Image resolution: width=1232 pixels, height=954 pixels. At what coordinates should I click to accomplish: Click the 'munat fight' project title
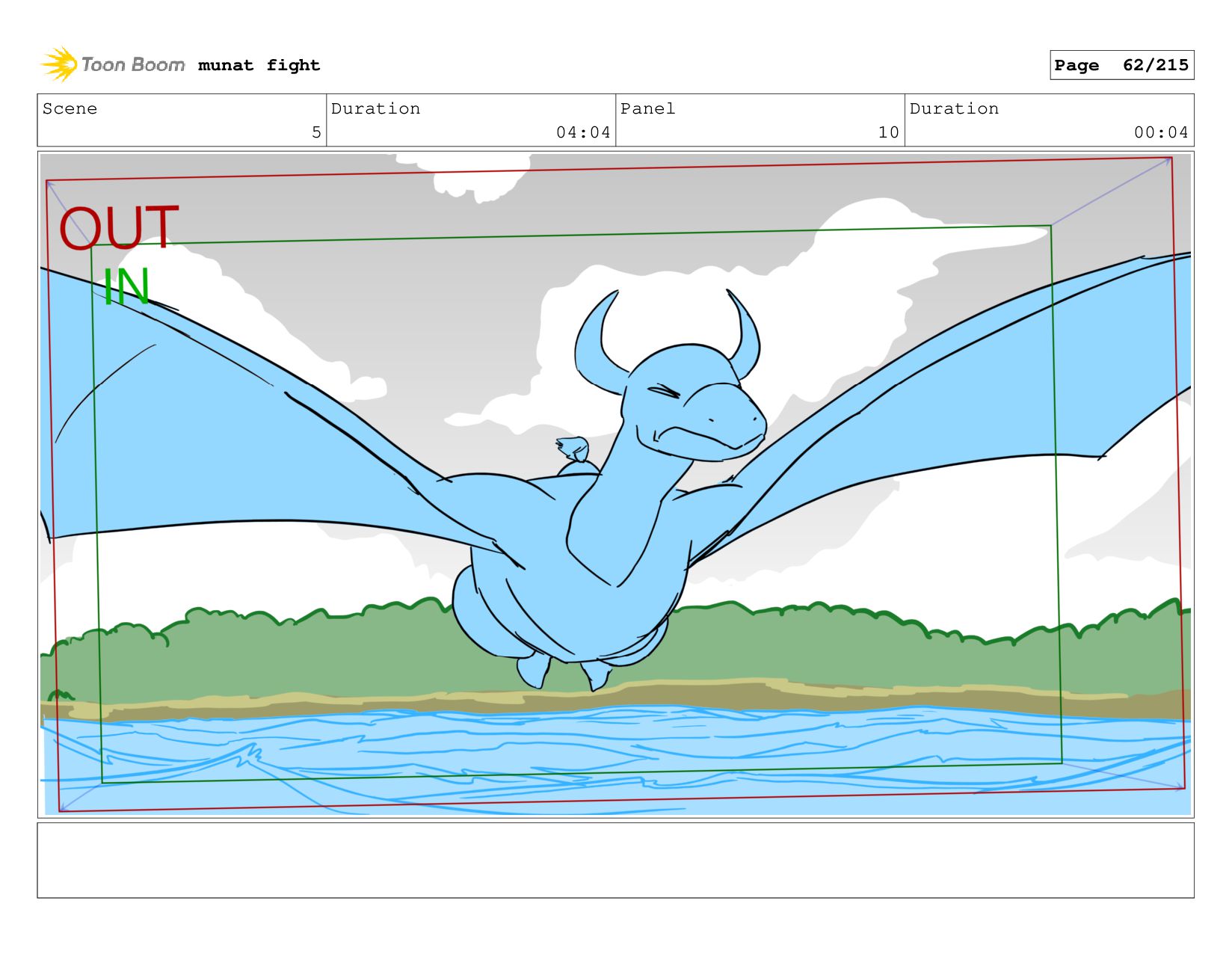pyautogui.click(x=259, y=65)
